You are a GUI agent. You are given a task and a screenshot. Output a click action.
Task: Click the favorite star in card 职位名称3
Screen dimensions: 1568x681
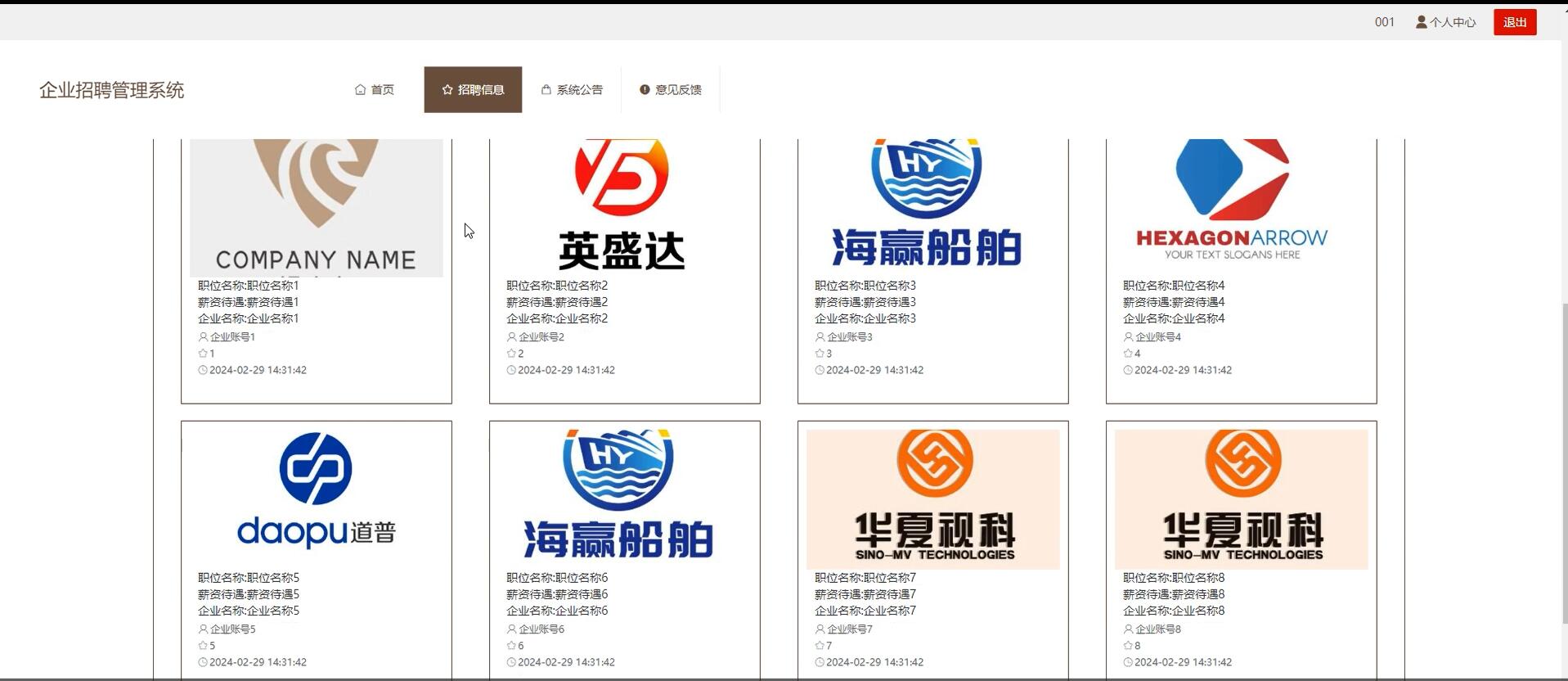pyautogui.click(x=820, y=354)
